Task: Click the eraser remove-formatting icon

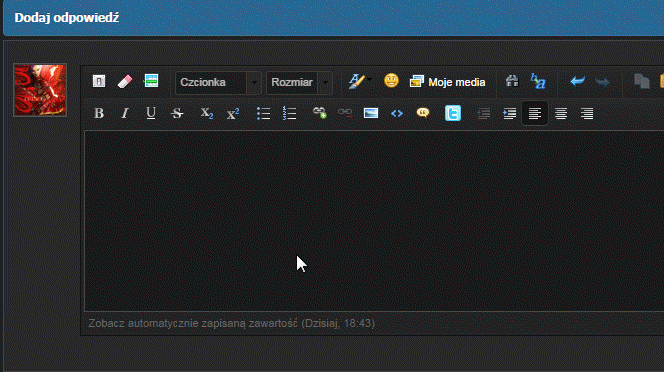Action: (x=125, y=81)
